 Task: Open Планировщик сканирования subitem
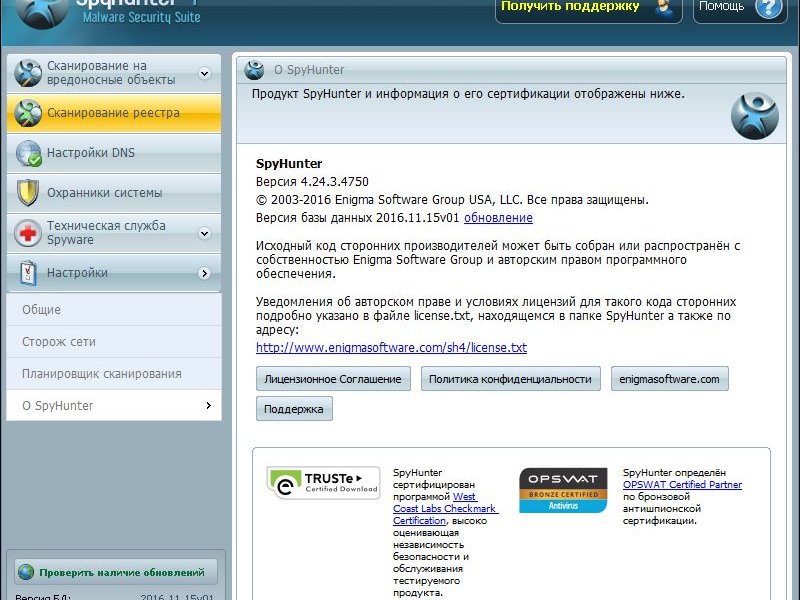pos(114,374)
